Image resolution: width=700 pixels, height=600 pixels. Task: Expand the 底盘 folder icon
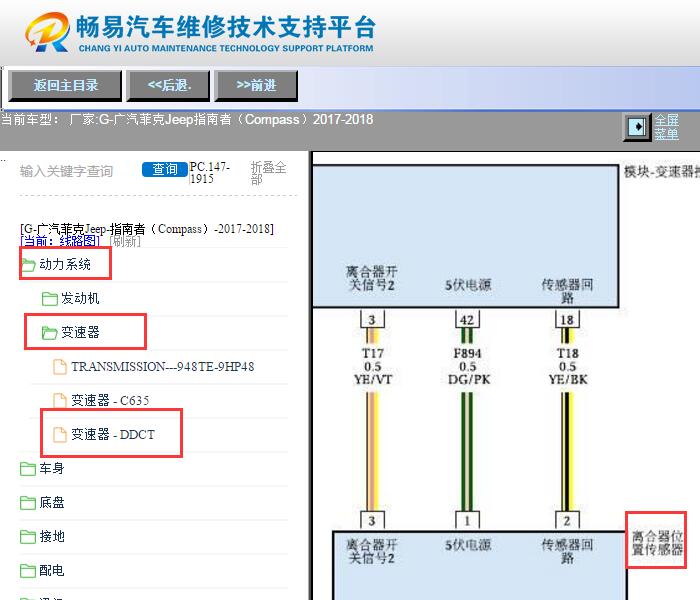coord(28,503)
